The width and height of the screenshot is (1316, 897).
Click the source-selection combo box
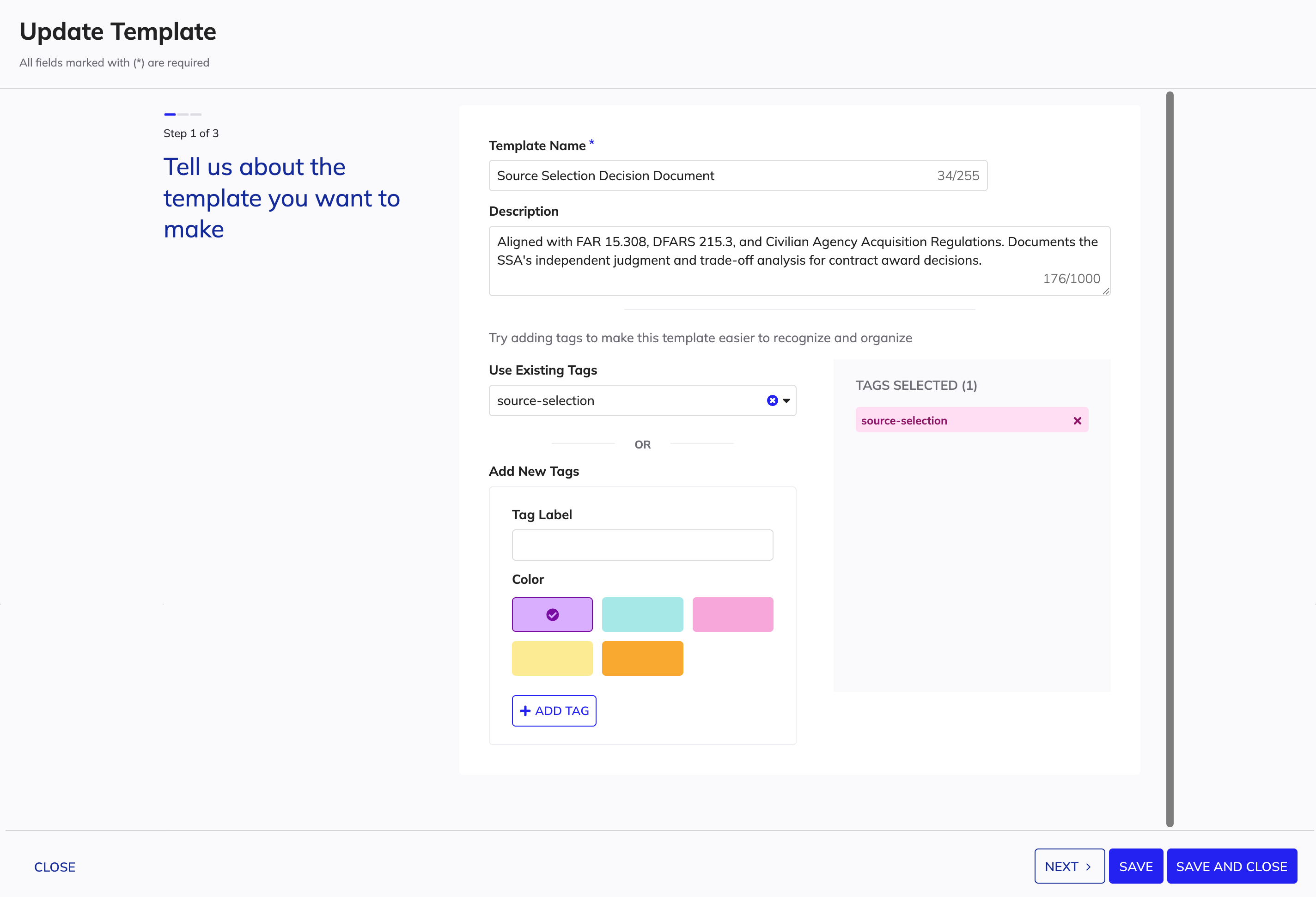coord(642,400)
